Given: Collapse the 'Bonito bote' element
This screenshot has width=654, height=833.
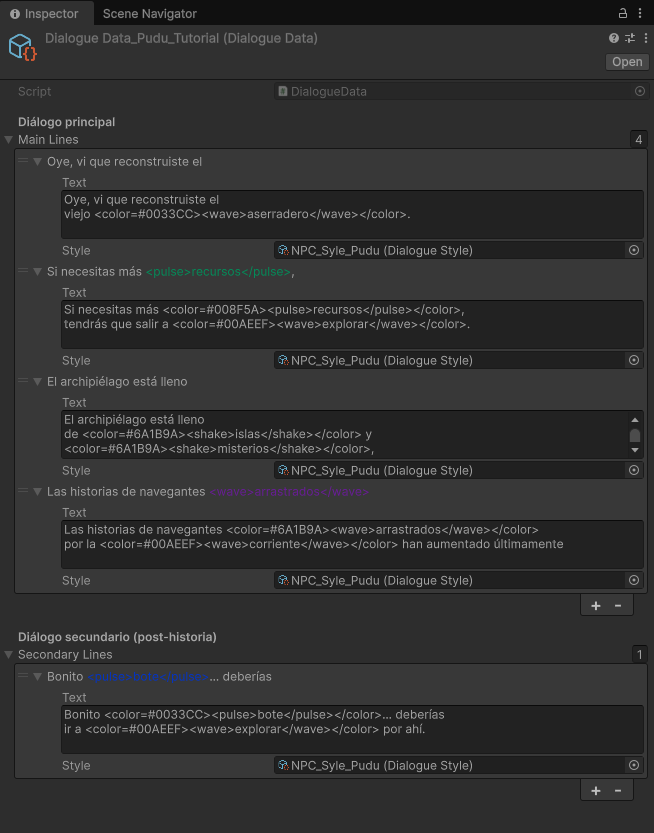Looking at the screenshot, I should point(37,676).
